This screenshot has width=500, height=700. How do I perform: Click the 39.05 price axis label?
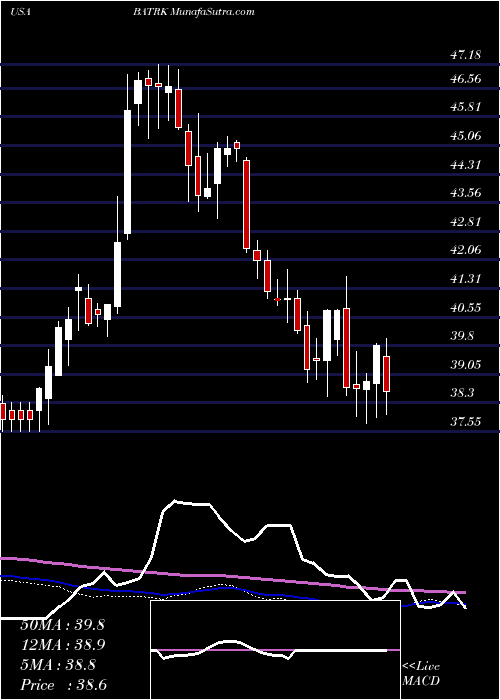[x=466, y=365]
